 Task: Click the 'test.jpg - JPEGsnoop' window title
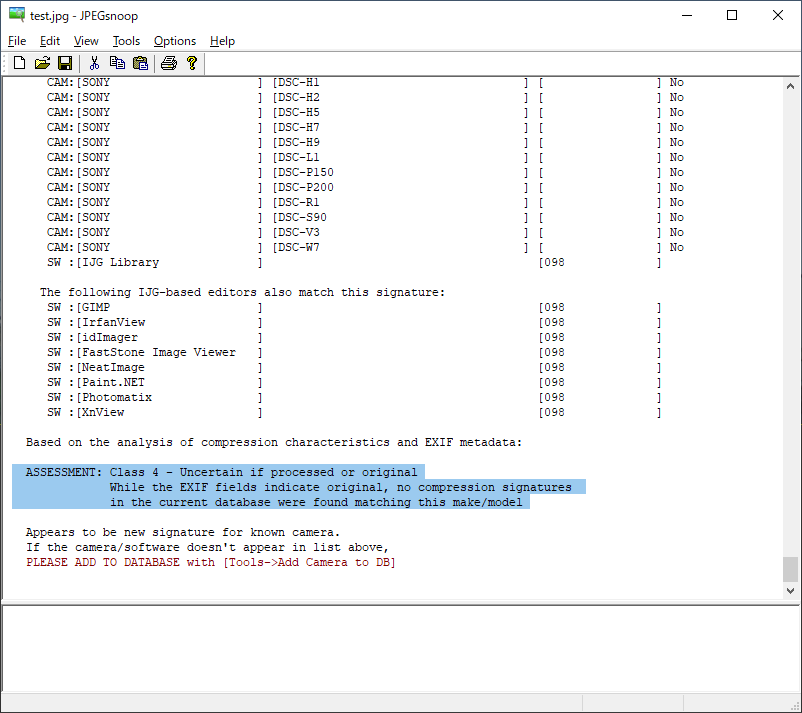84,16
